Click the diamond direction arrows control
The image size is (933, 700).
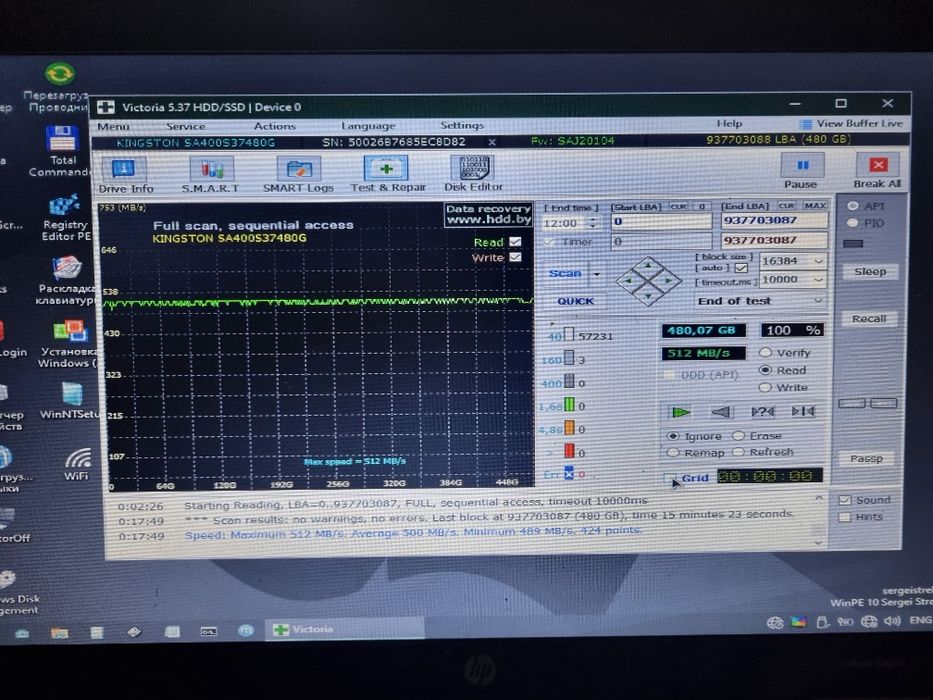pyautogui.click(x=648, y=280)
